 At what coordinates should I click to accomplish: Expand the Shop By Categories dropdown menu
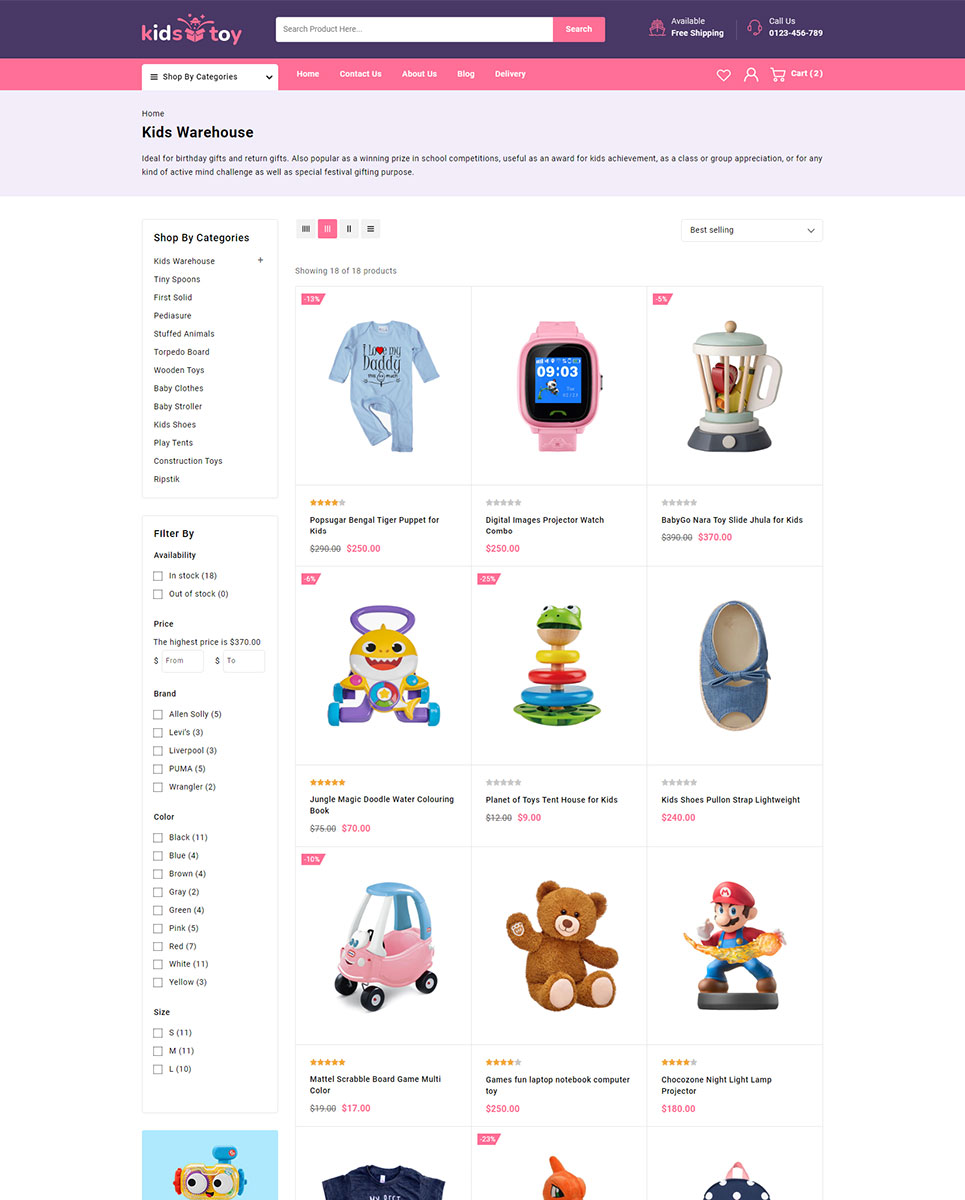click(x=210, y=77)
